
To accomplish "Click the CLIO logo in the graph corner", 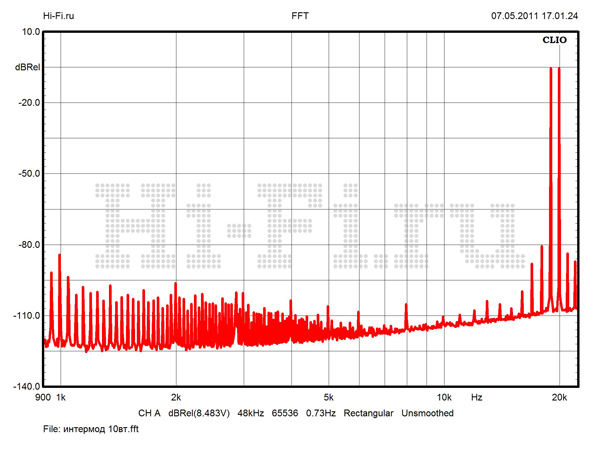I will click(553, 41).
